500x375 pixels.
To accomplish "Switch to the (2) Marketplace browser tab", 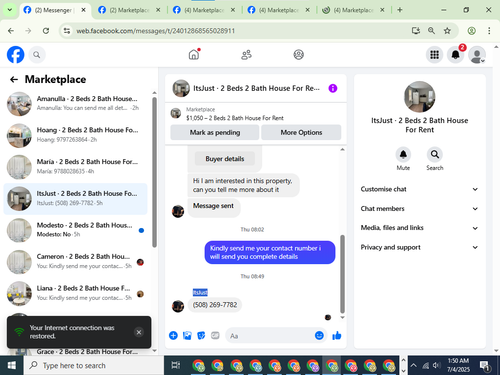I will click(129, 10).
